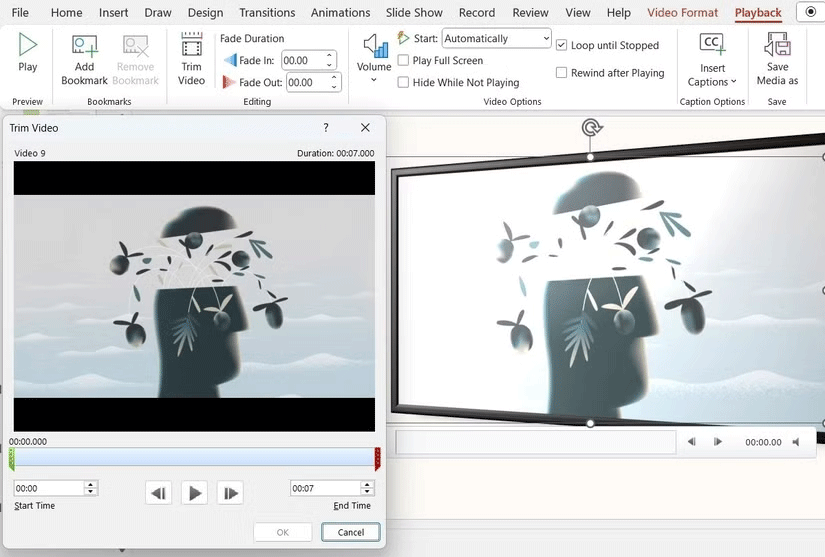This screenshot has height=557, width=825.
Task: Click the red end trim marker
Action: 377,459
